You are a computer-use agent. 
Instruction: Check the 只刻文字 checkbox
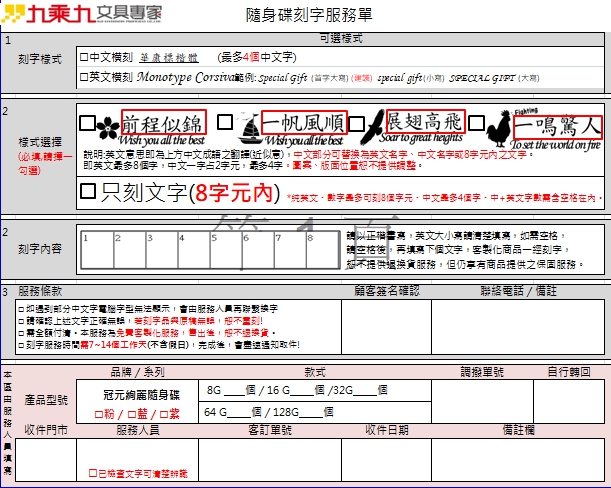[88, 191]
